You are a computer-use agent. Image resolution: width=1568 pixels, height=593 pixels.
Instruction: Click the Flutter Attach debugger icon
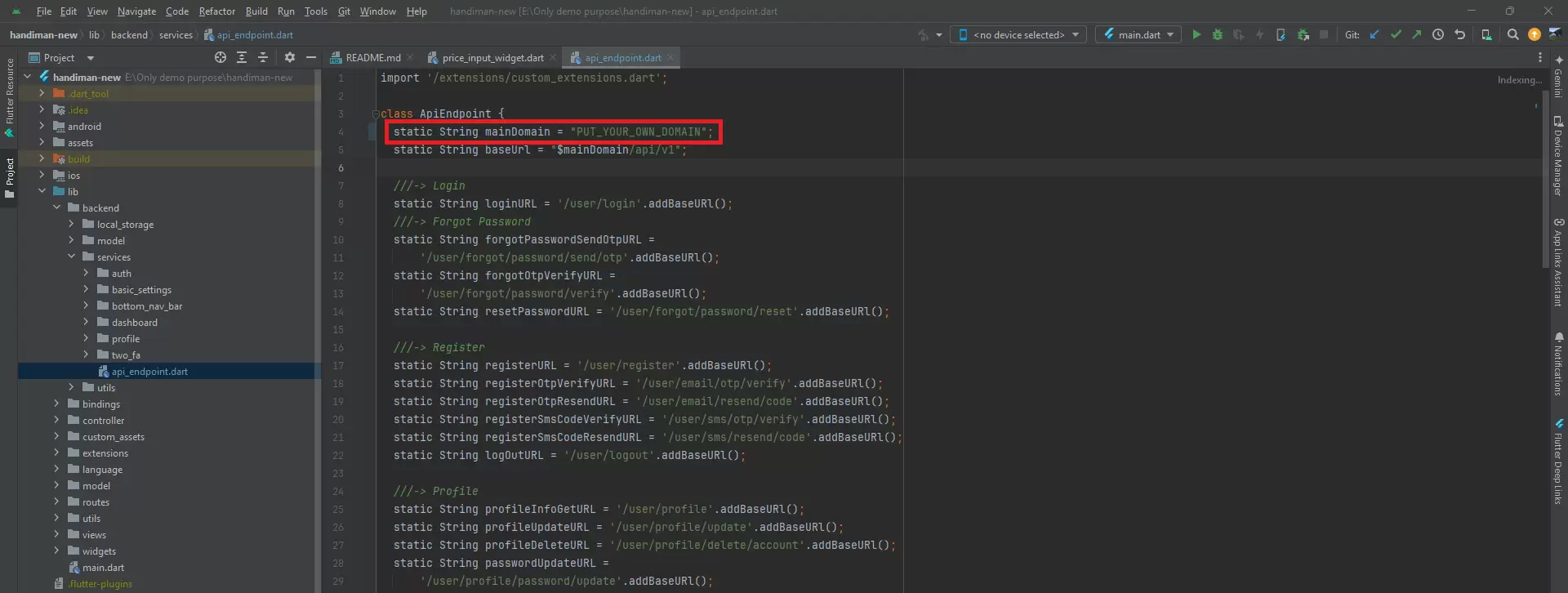click(1281, 34)
